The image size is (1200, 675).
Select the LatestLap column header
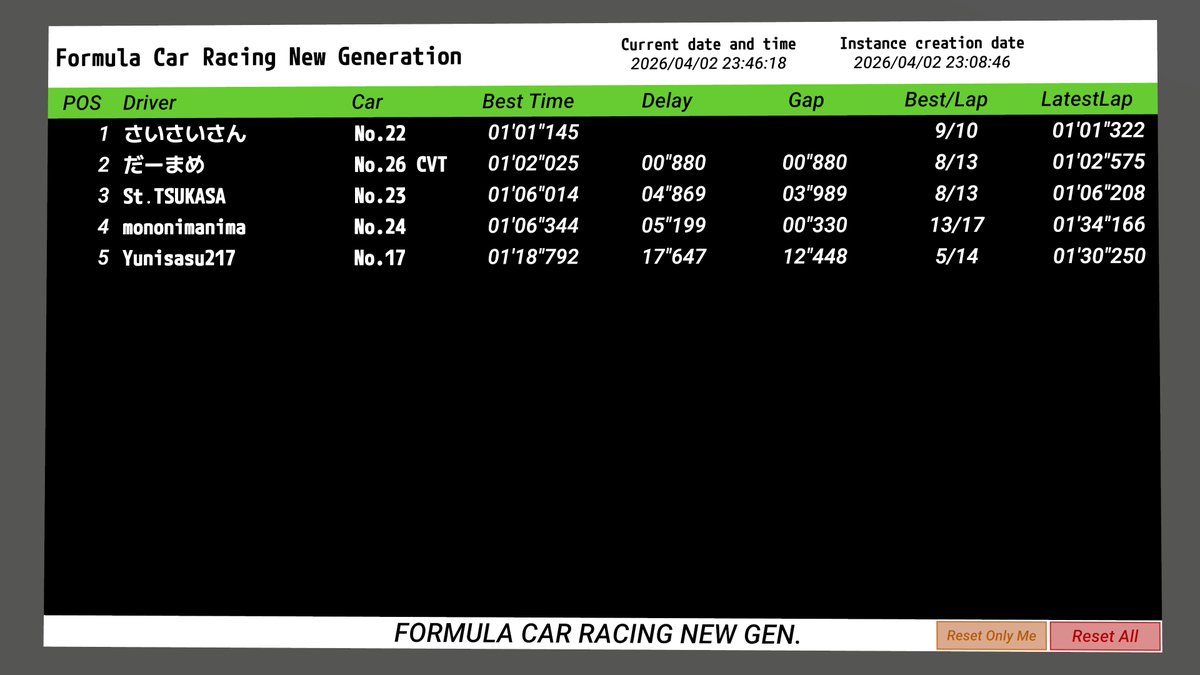coord(1087,99)
